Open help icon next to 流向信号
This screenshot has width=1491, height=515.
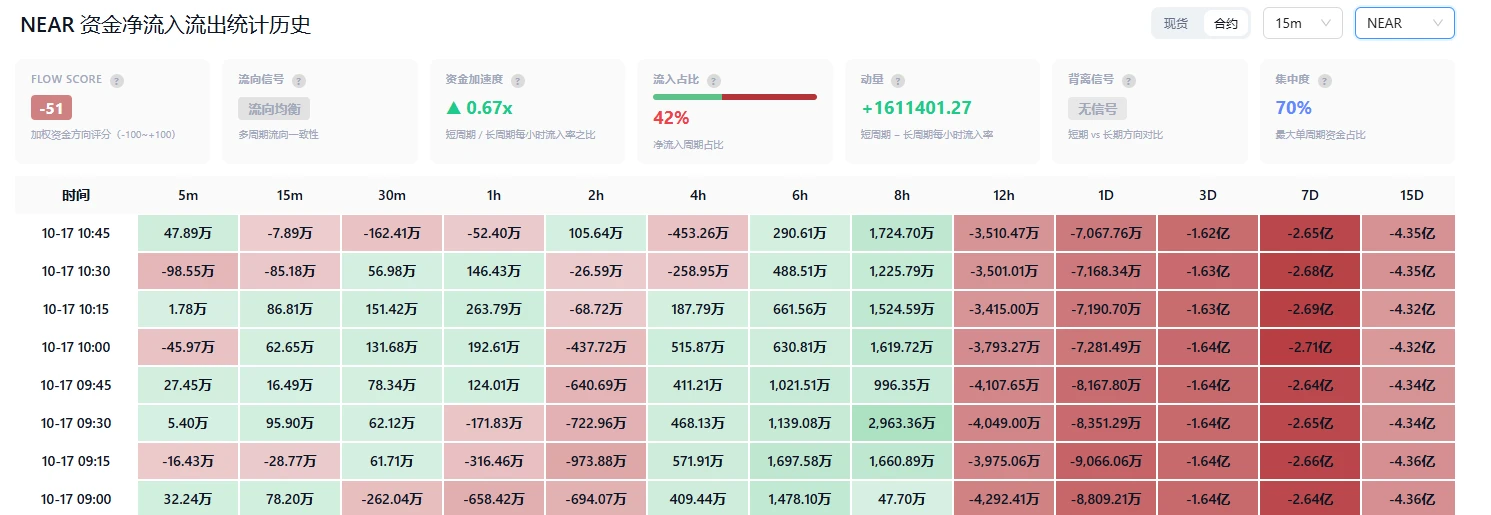click(299, 80)
